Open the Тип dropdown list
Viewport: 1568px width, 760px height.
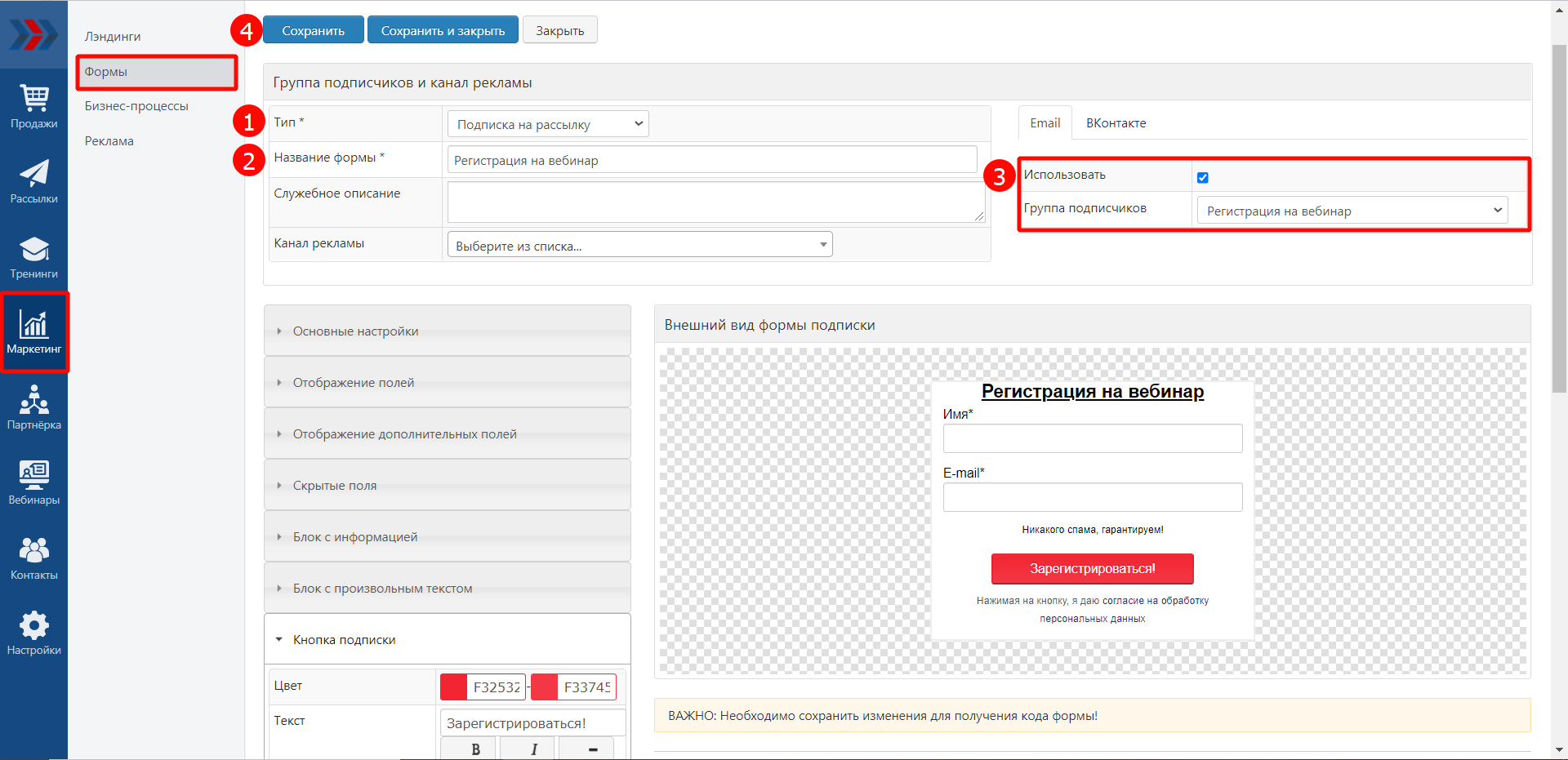tap(548, 124)
